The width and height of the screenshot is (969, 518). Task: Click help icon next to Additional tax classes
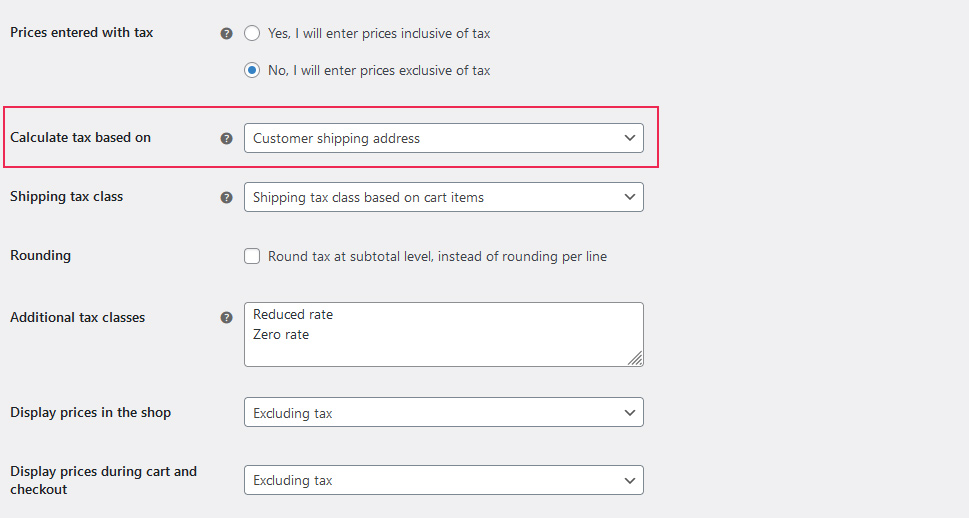pos(226,317)
